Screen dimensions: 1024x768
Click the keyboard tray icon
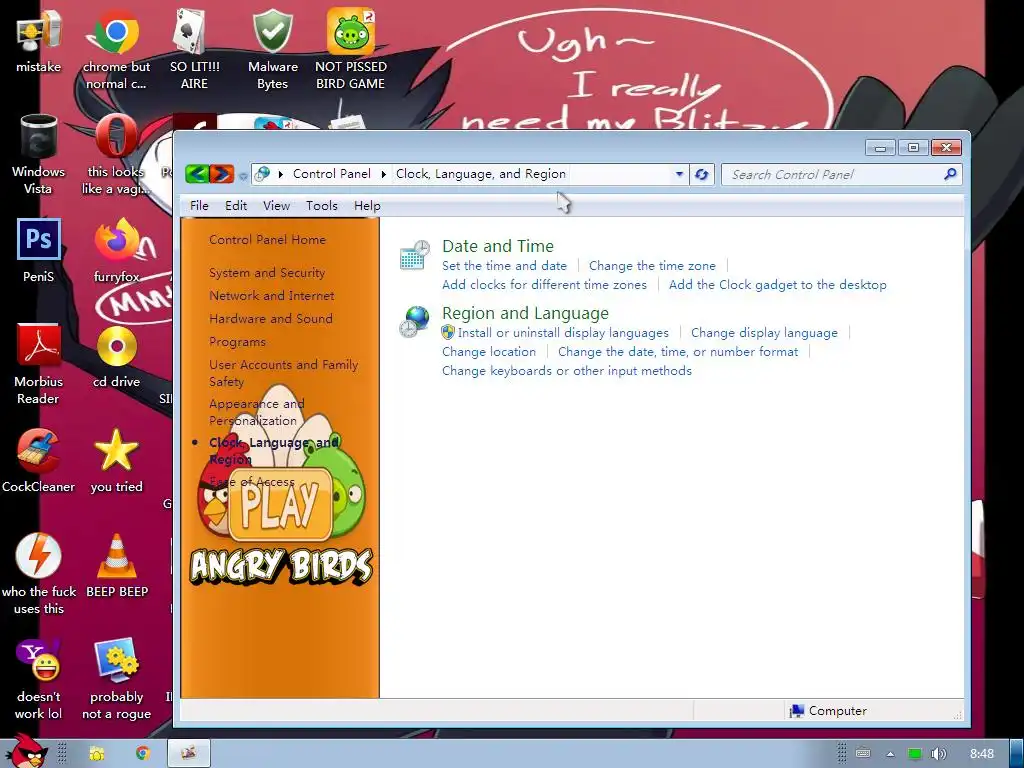click(863, 753)
